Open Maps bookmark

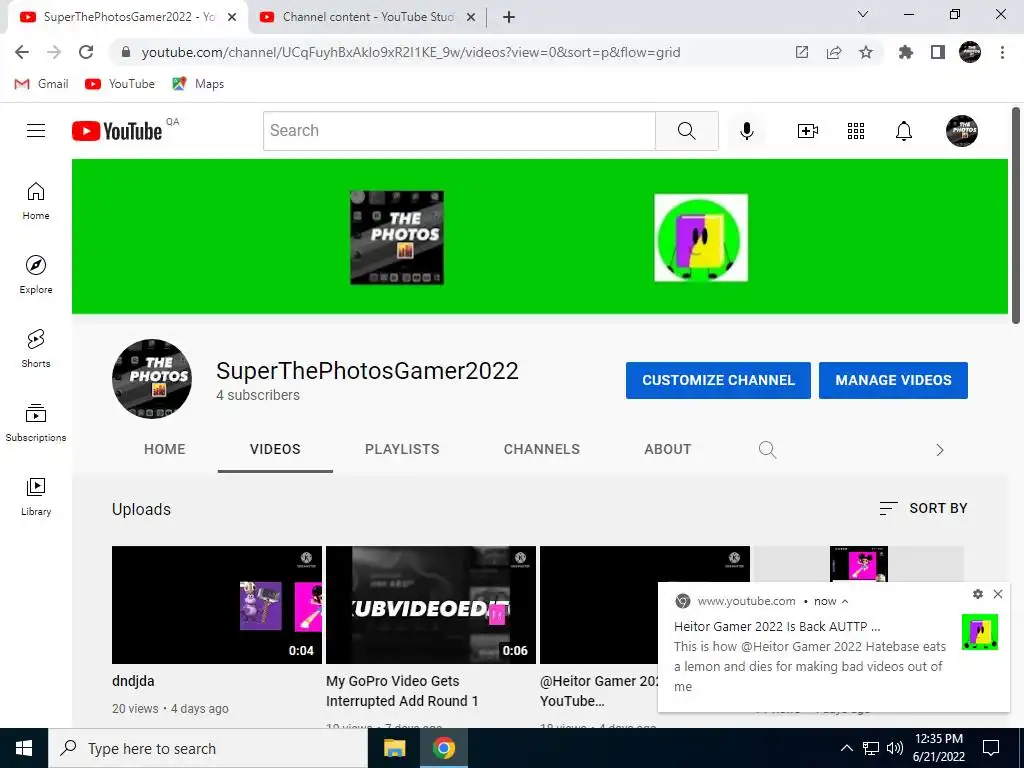point(199,84)
